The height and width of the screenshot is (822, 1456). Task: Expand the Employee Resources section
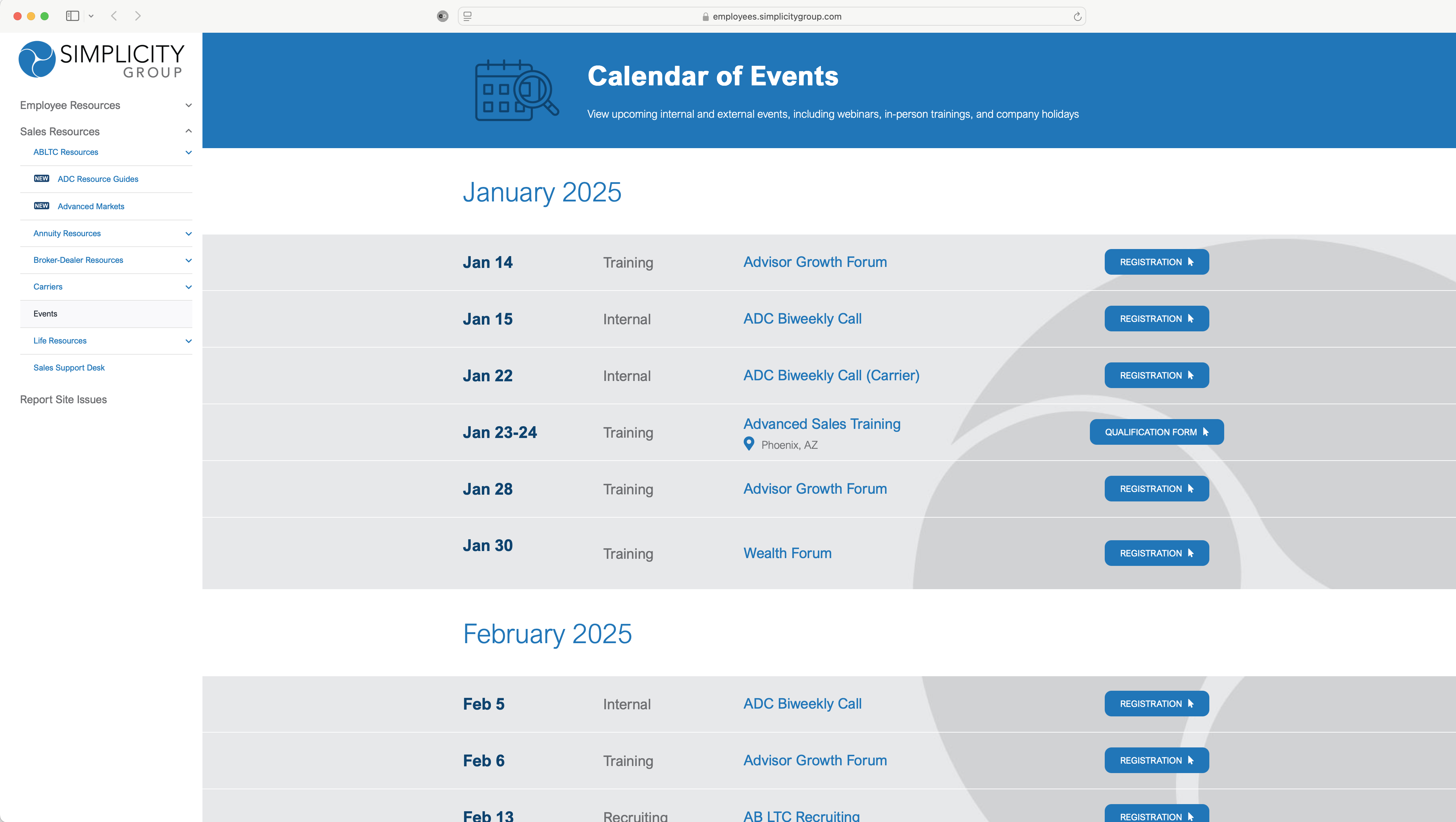coord(188,105)
